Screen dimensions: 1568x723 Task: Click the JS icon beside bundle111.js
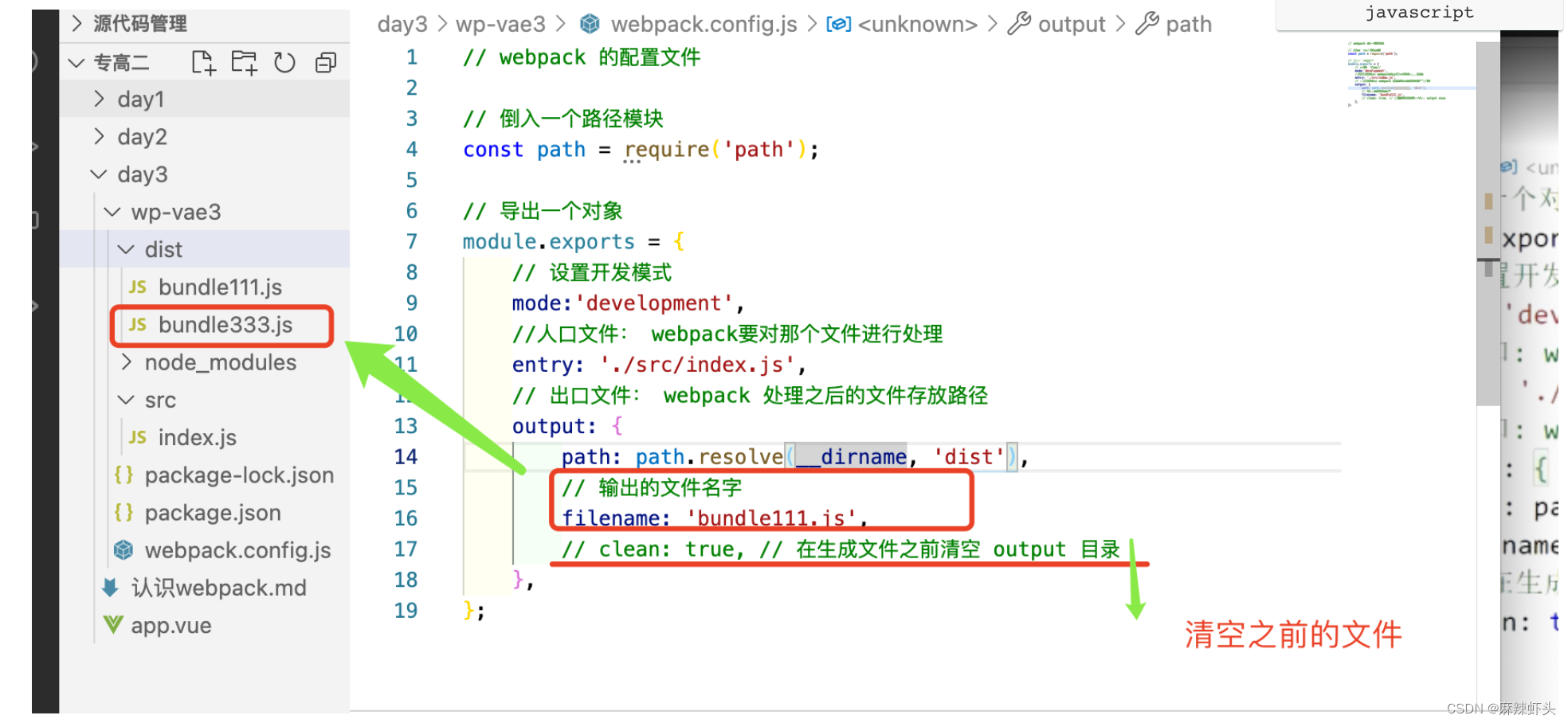[138, 287]
